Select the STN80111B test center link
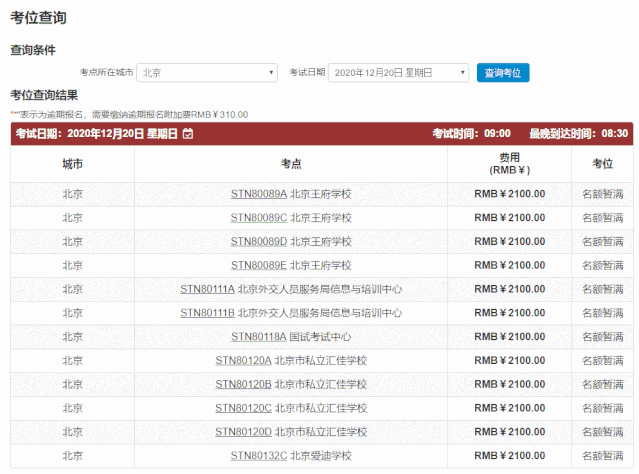This screenshot has height=474, width=639. pos(207,313)
